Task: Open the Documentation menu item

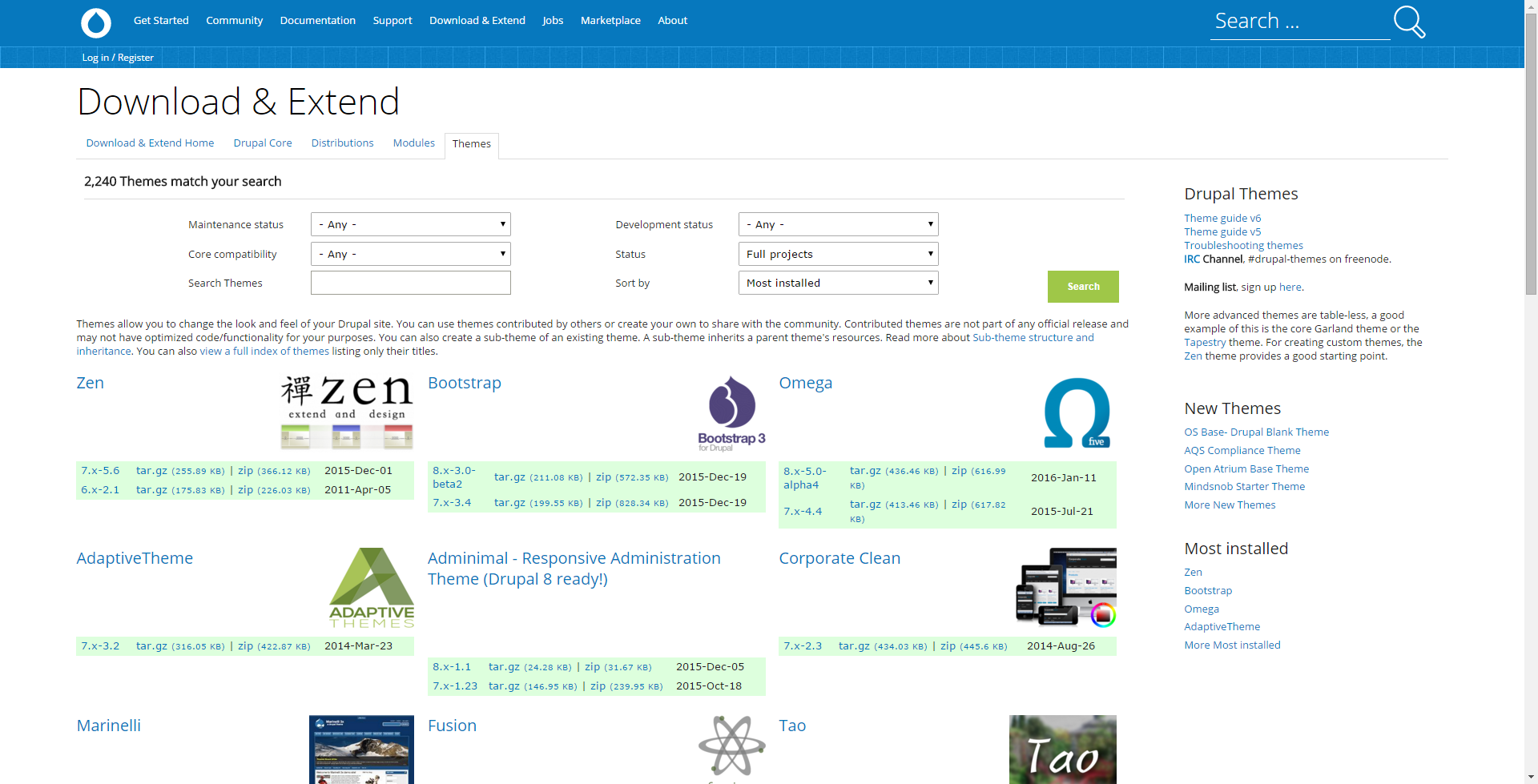Action: tap(317, 20)
